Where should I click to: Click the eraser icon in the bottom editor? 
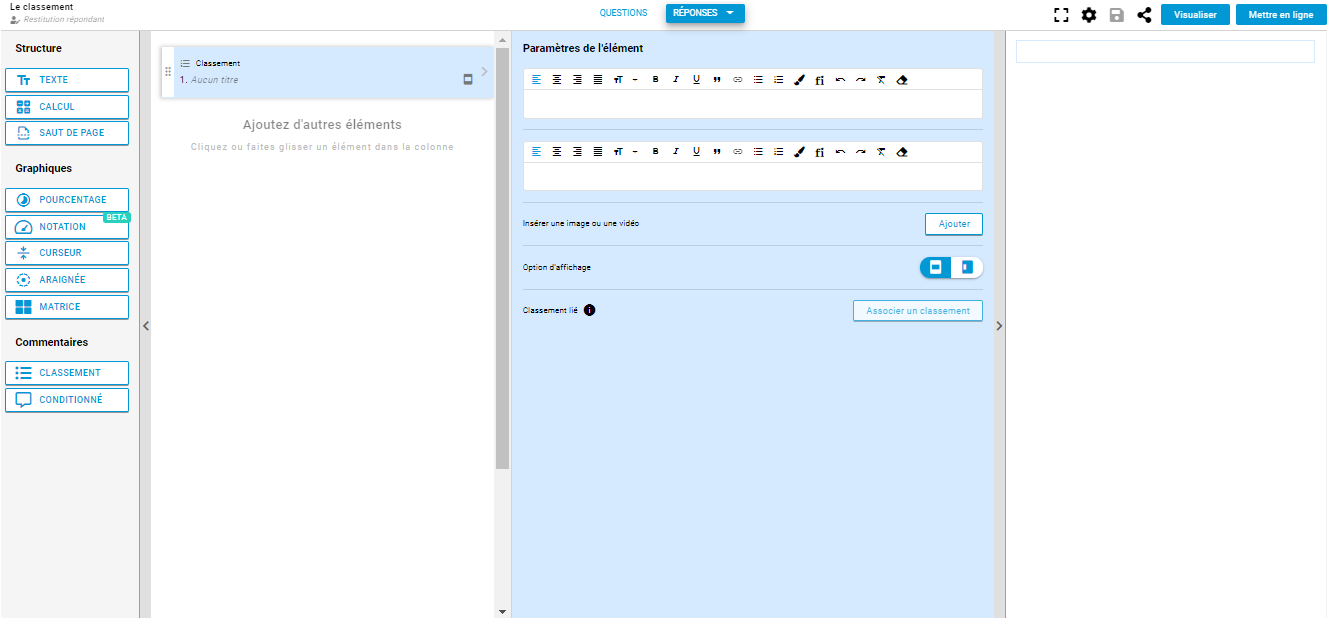[x=902, y=152]
